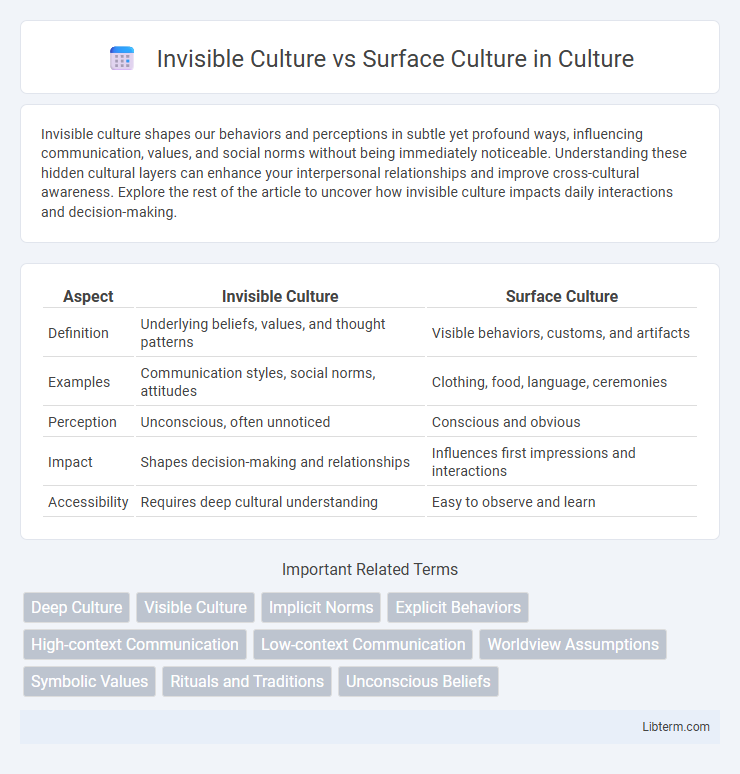The width and height of the screenshot is (740, 774).
Task: Click 'Shapes decision-making and relationships' cell
Action: click(280, 462)
